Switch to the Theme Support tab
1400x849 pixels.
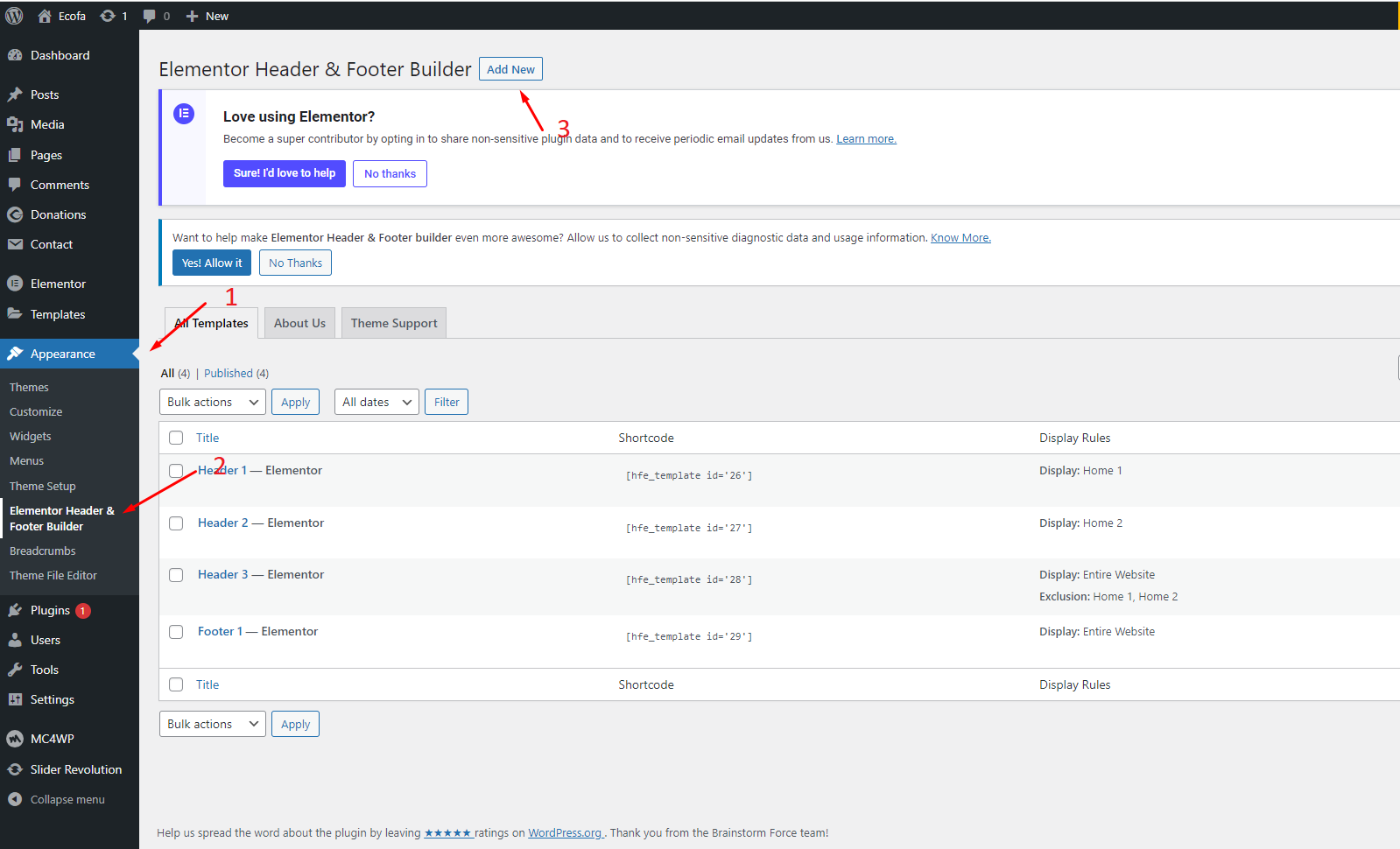tap(394, 323)
